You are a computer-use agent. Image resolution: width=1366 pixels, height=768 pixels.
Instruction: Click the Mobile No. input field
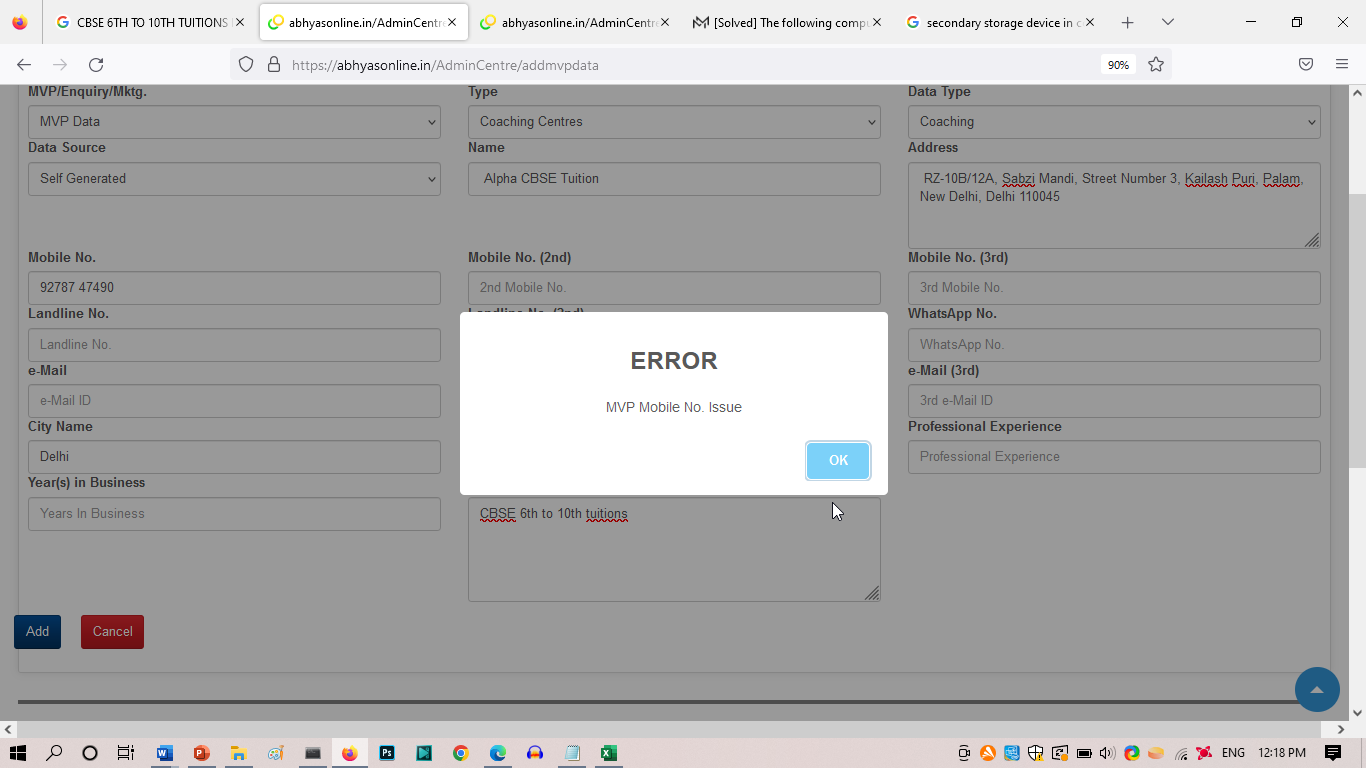[234, 288]
